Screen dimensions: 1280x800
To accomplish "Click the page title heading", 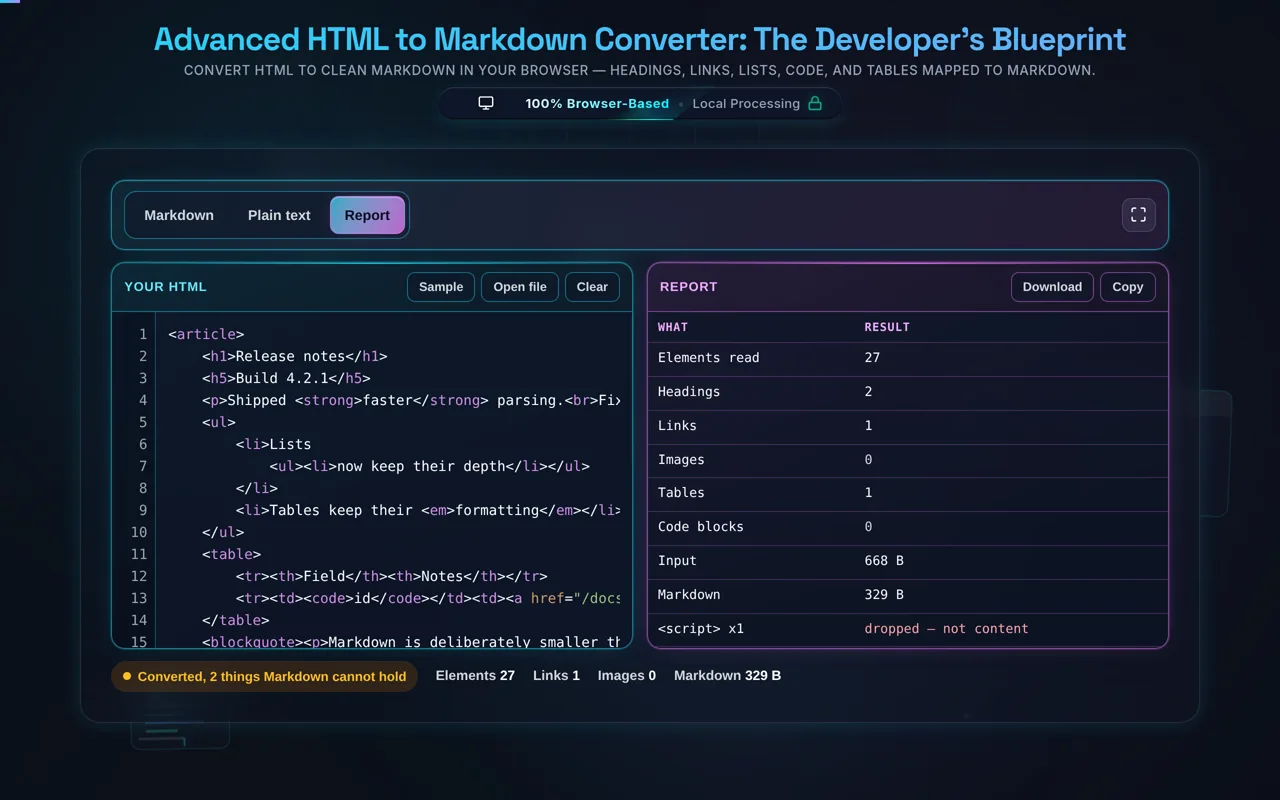I will 640,39.
